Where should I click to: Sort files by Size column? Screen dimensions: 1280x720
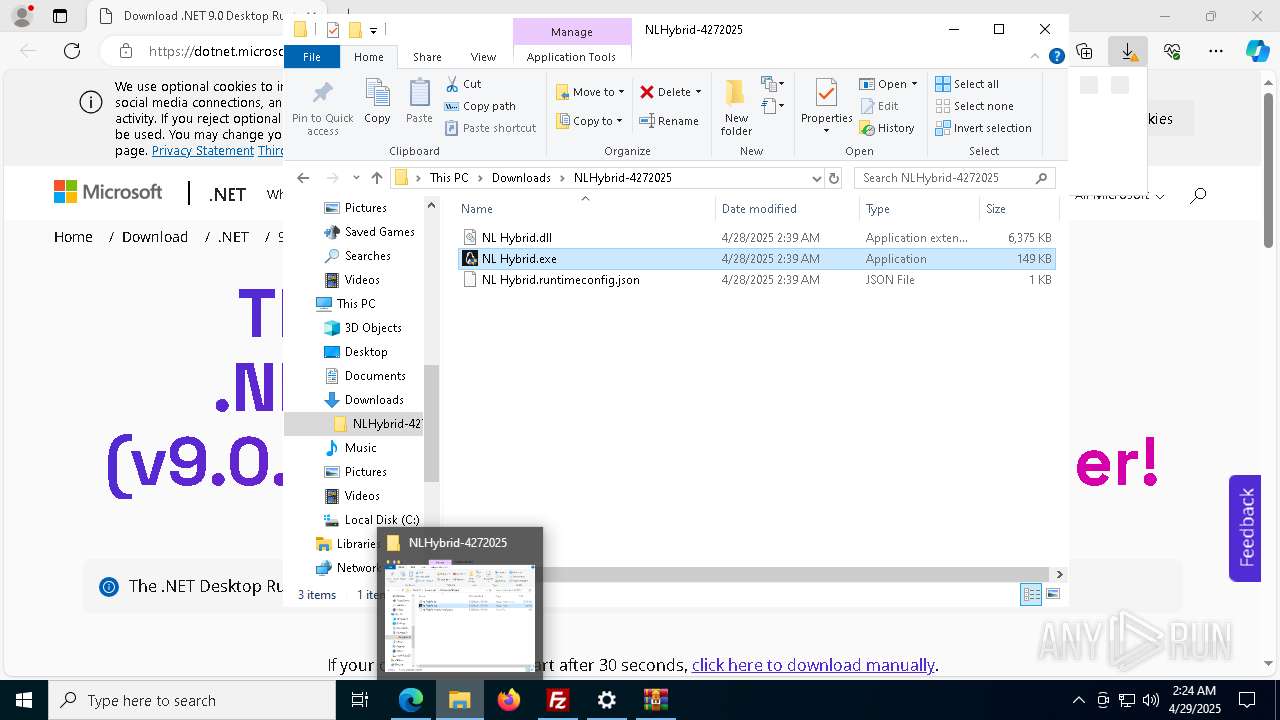(1017, 209)
